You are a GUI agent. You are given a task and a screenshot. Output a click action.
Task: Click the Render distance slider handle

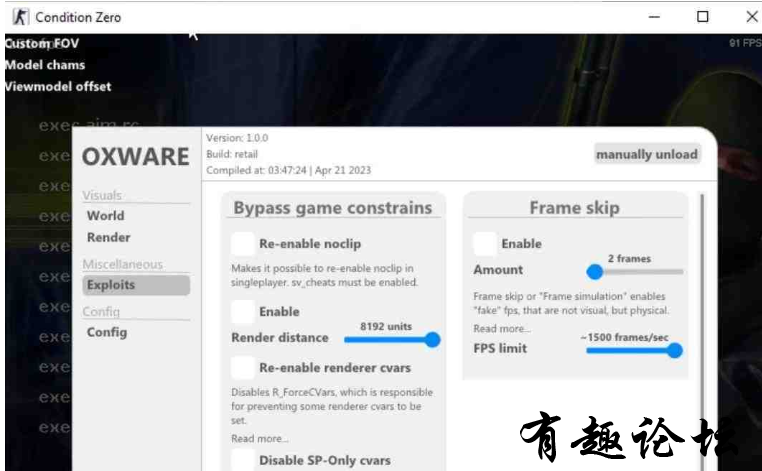click(x=432, y=339)
